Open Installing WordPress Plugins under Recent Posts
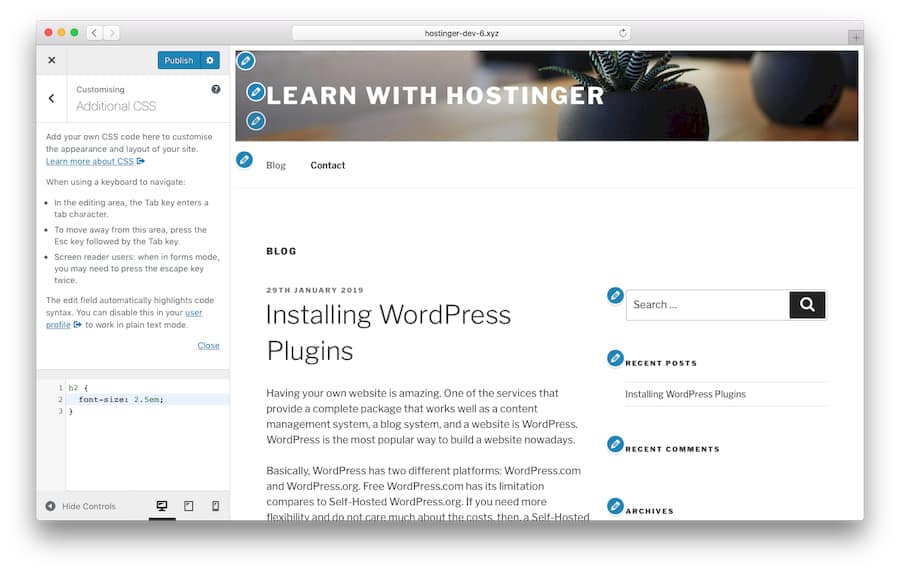The image size is (900, 572). (x=685, y=394)
